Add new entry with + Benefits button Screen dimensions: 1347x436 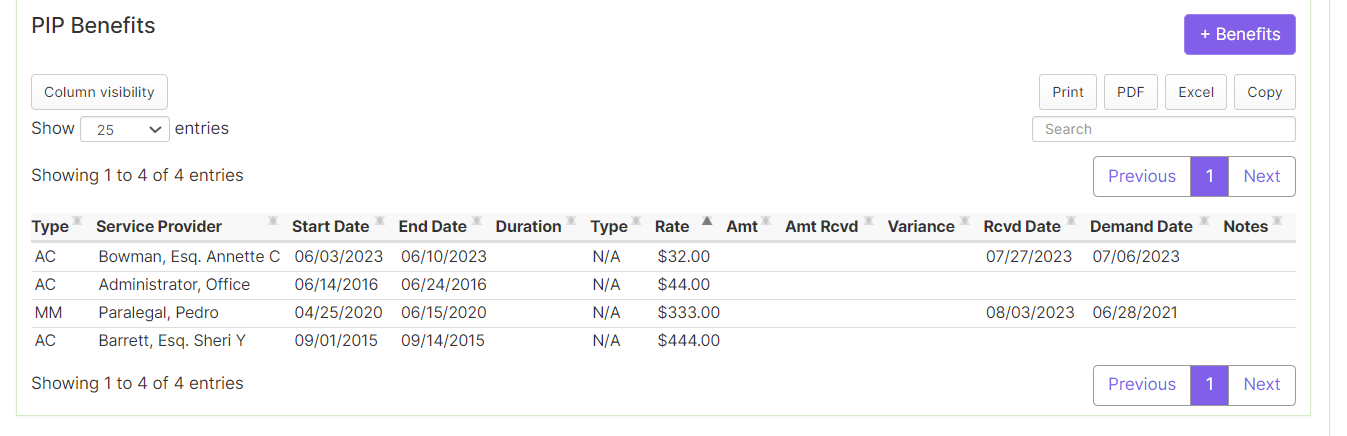1240,34
